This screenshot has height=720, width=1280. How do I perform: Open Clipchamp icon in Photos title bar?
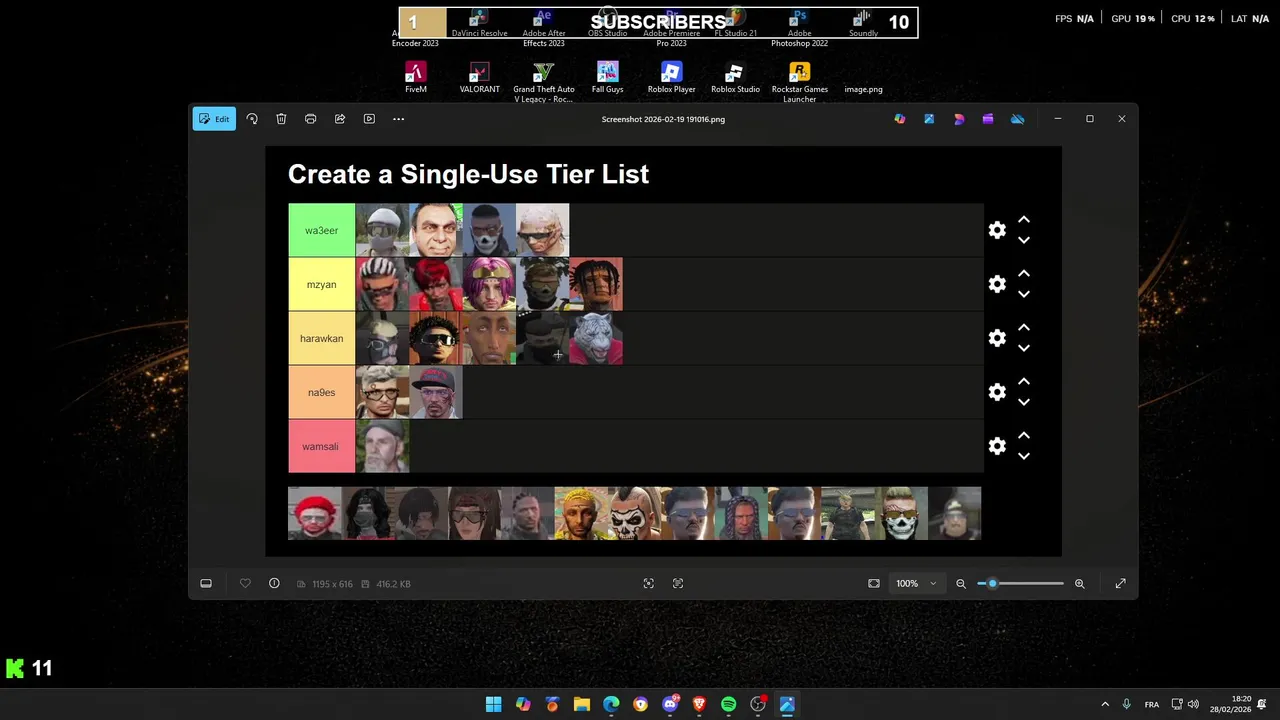tap(988, 119)
